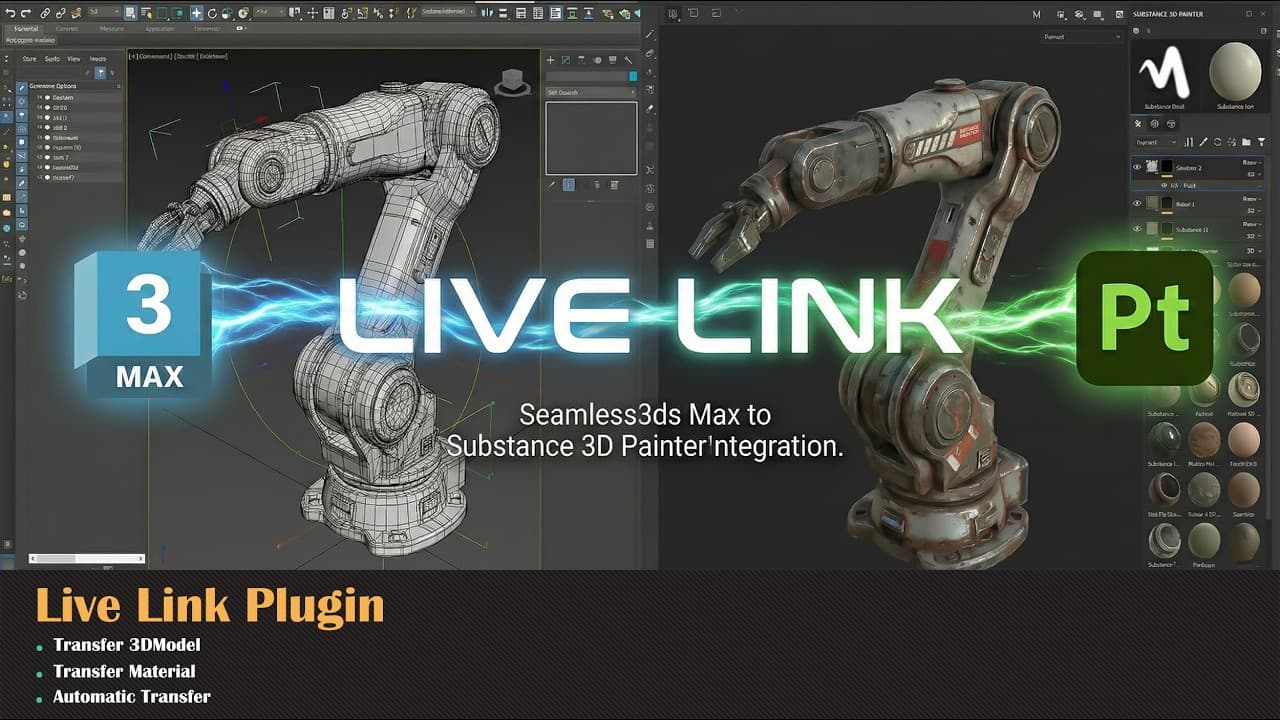This screenshot has width=1280, height=720.
Task: Select the Eraser tool in Substance Painter
Action: 650,53
